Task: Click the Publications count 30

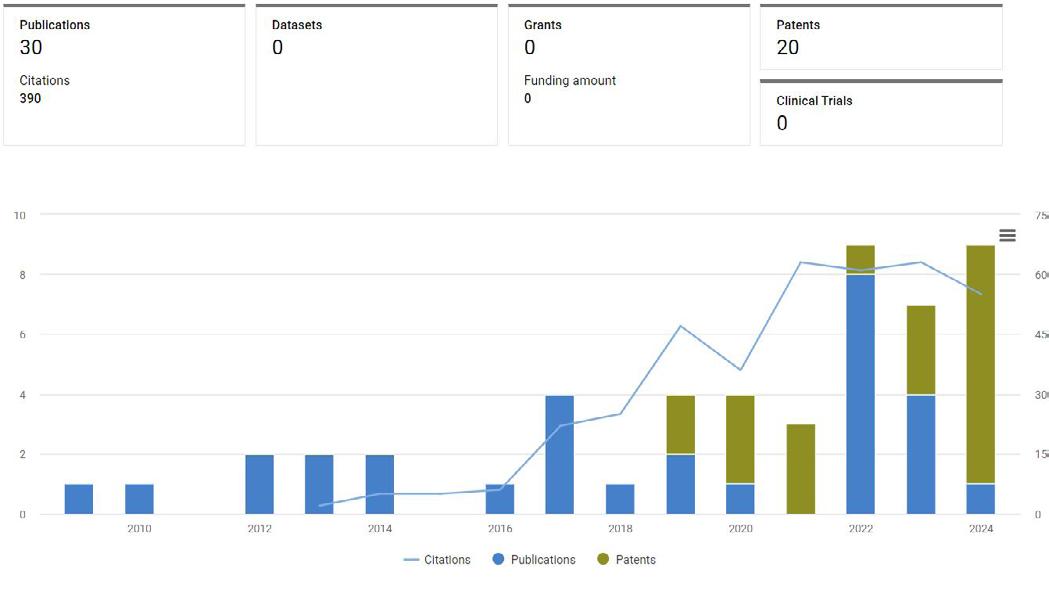Action: (31, 48)
